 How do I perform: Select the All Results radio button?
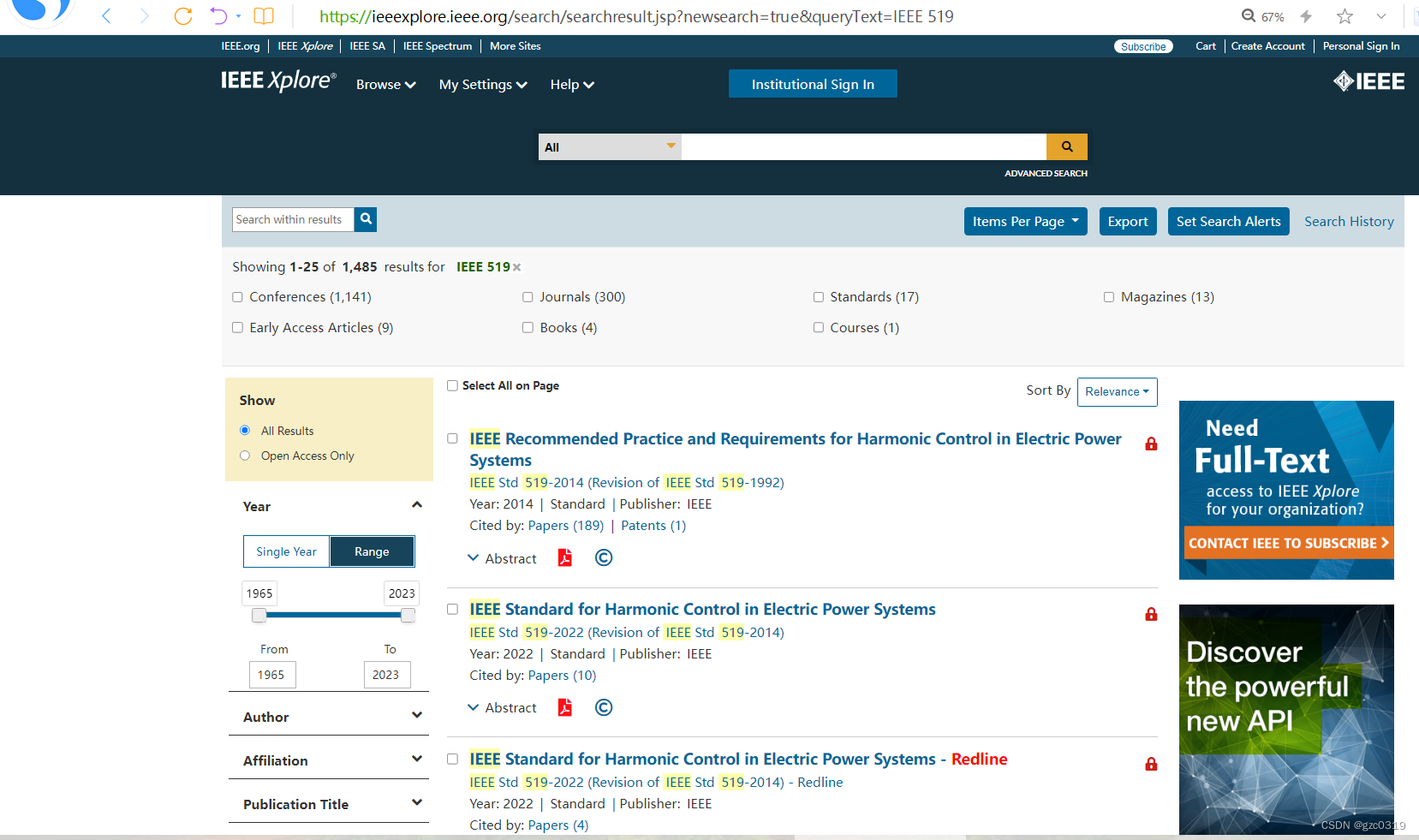point(245,430)
